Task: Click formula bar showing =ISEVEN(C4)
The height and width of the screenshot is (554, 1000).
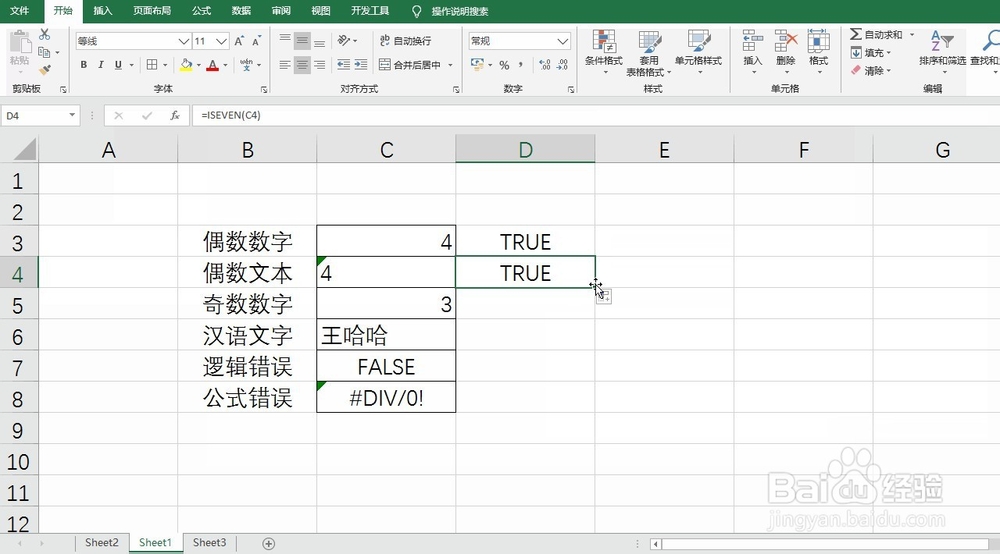Action: click(x=596, y=115)
